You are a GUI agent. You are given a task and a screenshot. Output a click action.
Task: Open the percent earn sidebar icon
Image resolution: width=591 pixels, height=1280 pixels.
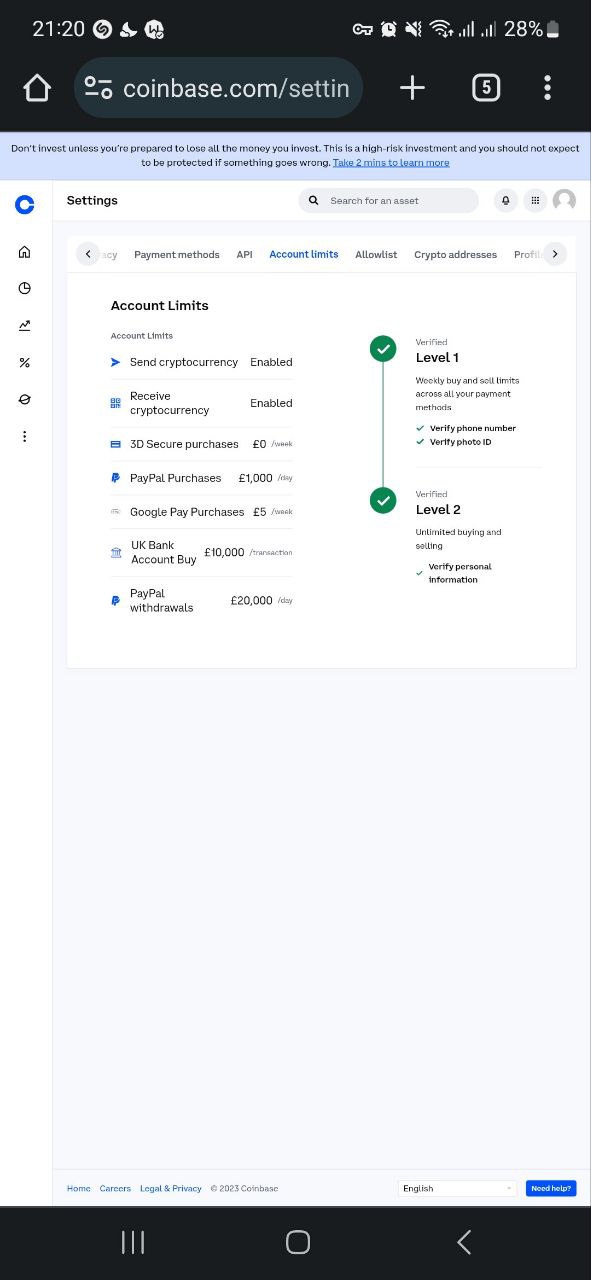pyautogui.click(x=25, y=362)
